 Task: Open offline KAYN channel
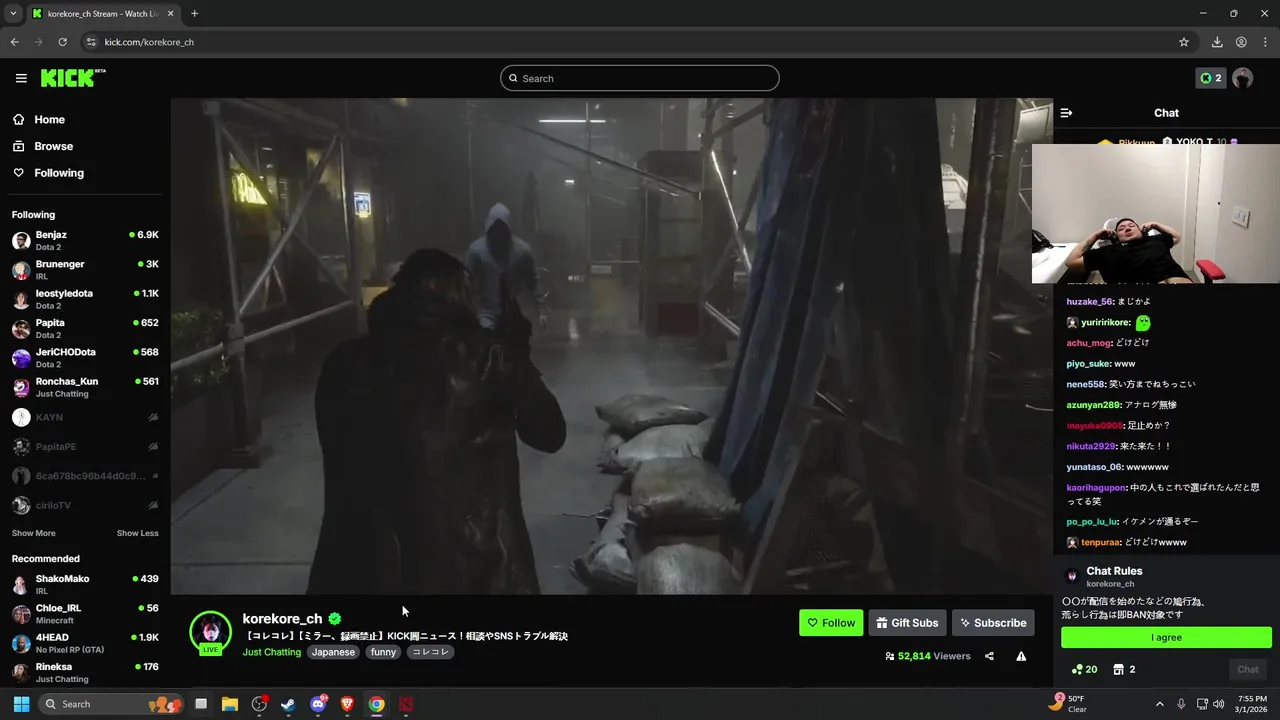pyautogui.click(x=85, y=417)
